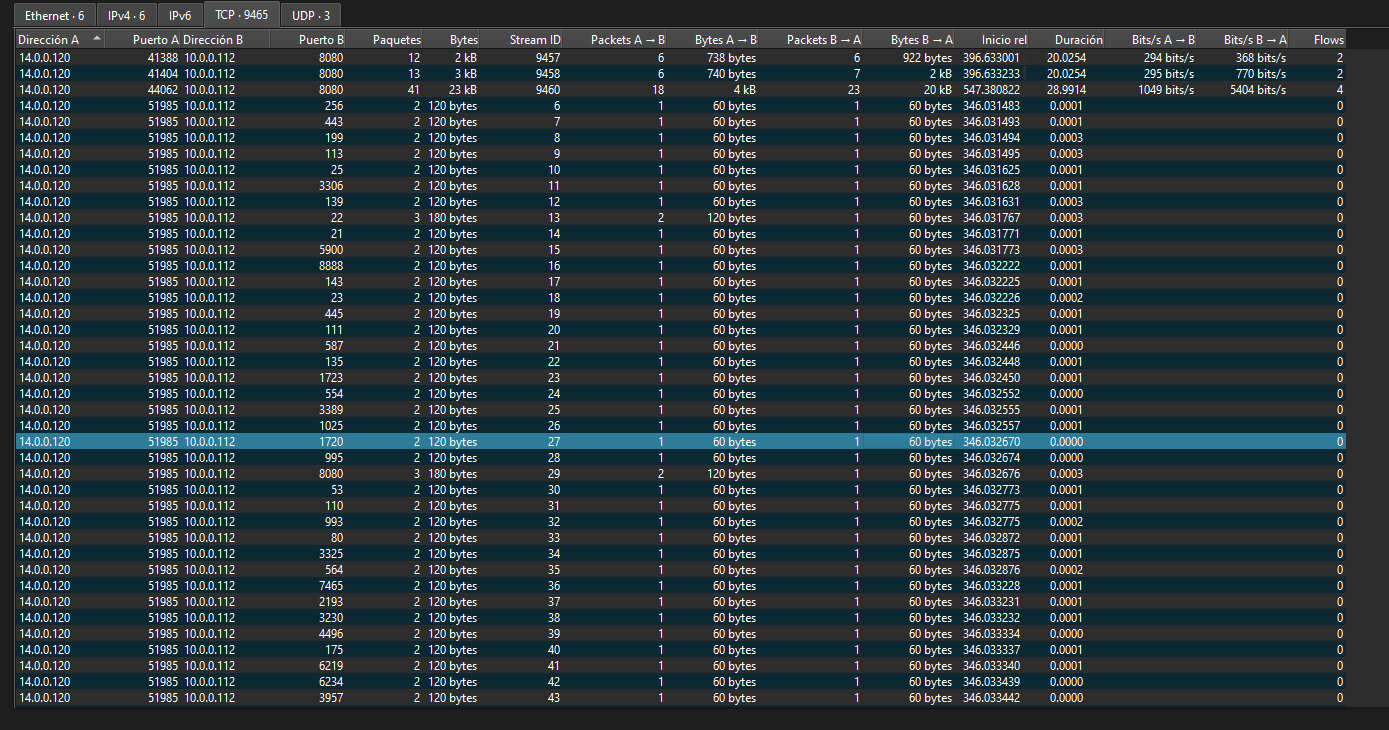
Task: Click the TCP · 9465 tab
Action: coord(241,15)
